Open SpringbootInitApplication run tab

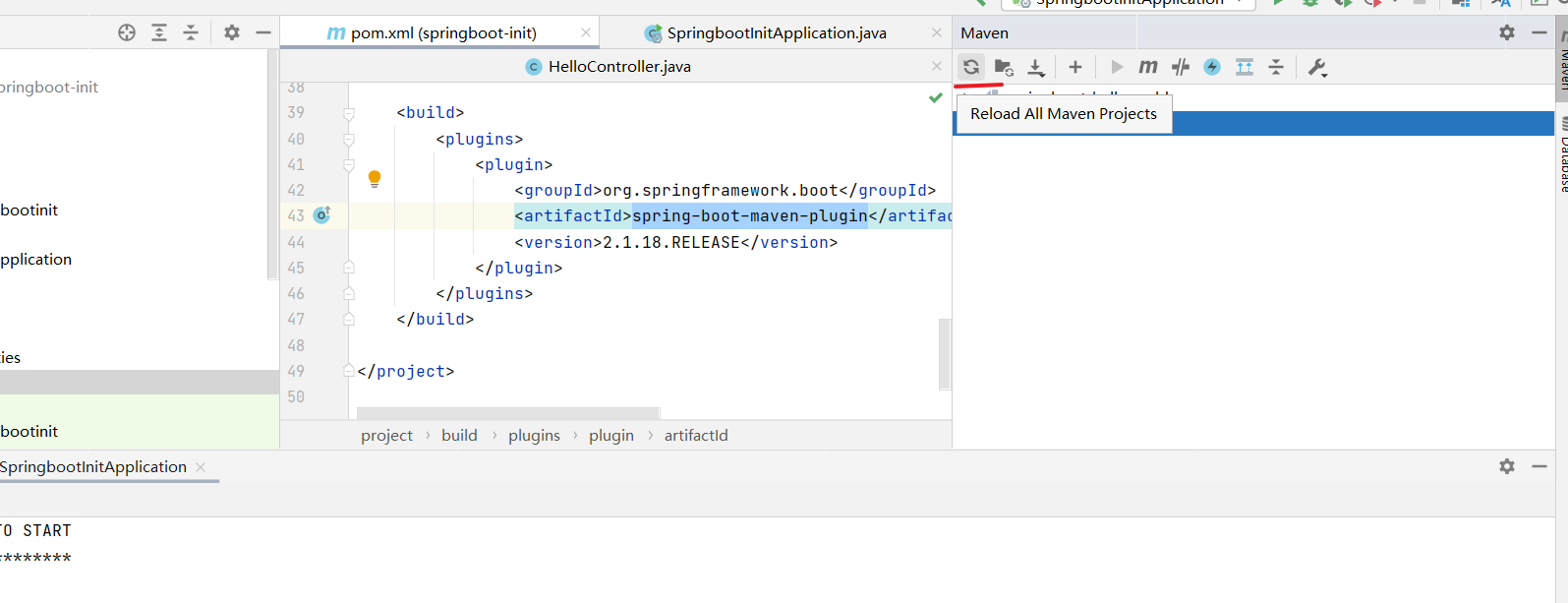tap(93, 466)
